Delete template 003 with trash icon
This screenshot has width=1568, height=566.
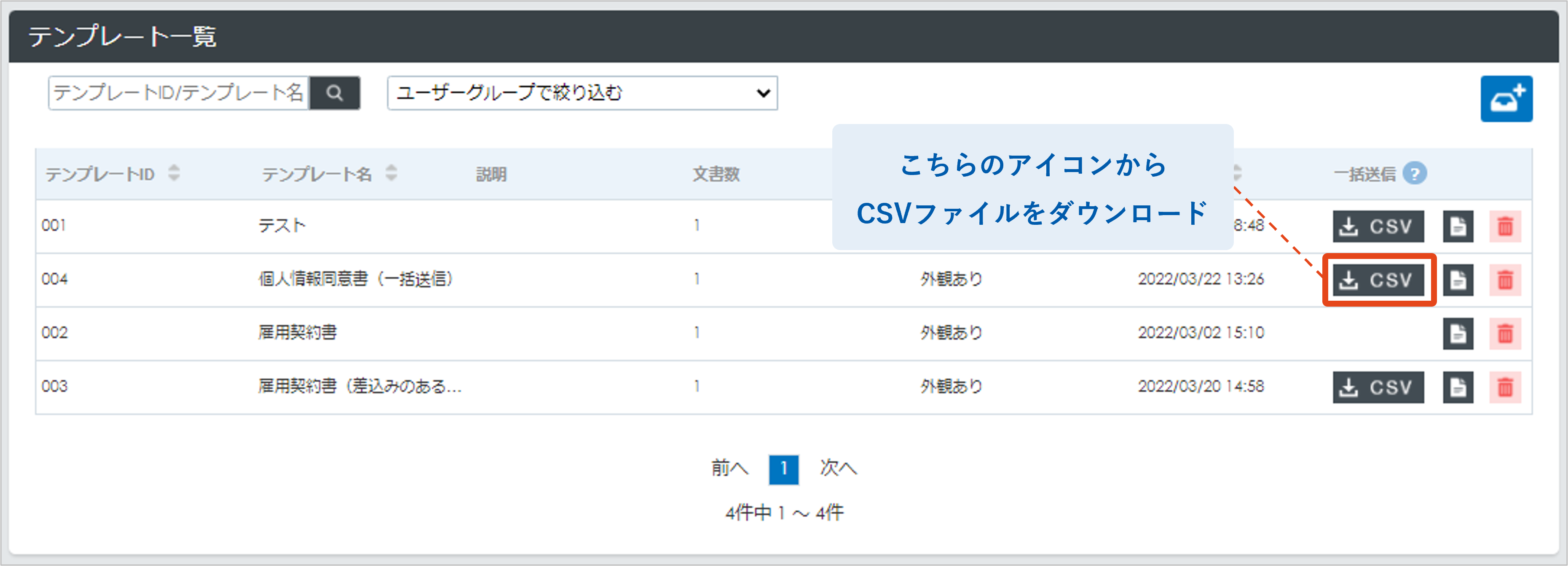1505,388
